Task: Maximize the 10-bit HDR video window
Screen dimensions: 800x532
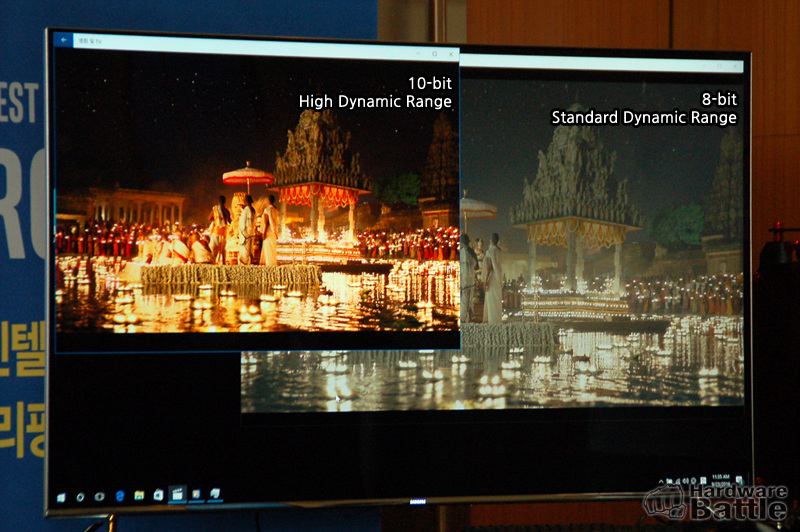Action: (434, 53)
